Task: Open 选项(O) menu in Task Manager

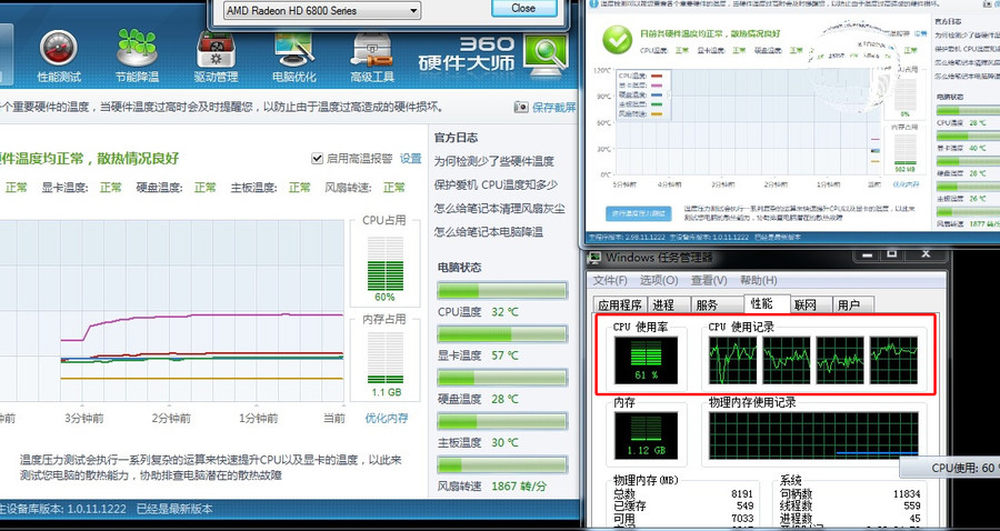Action: pyautogui.click(x=659, y=280)
